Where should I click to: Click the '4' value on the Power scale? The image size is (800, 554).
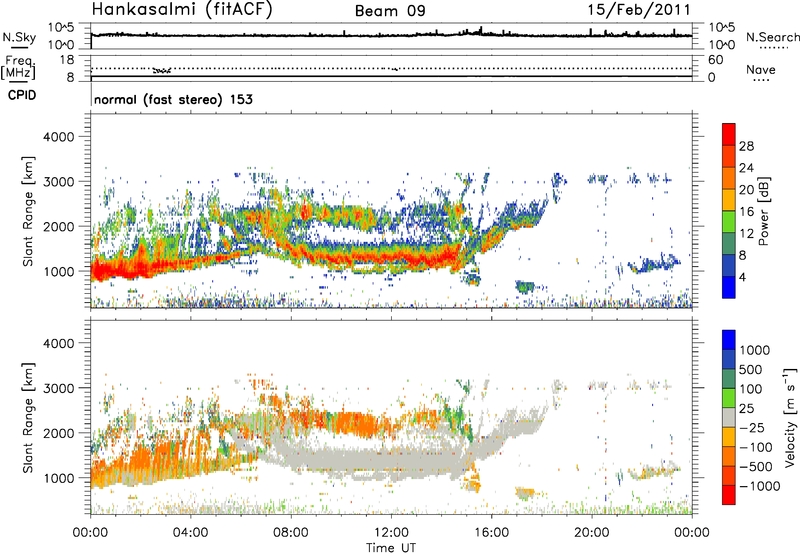click(x=743, y=278)
